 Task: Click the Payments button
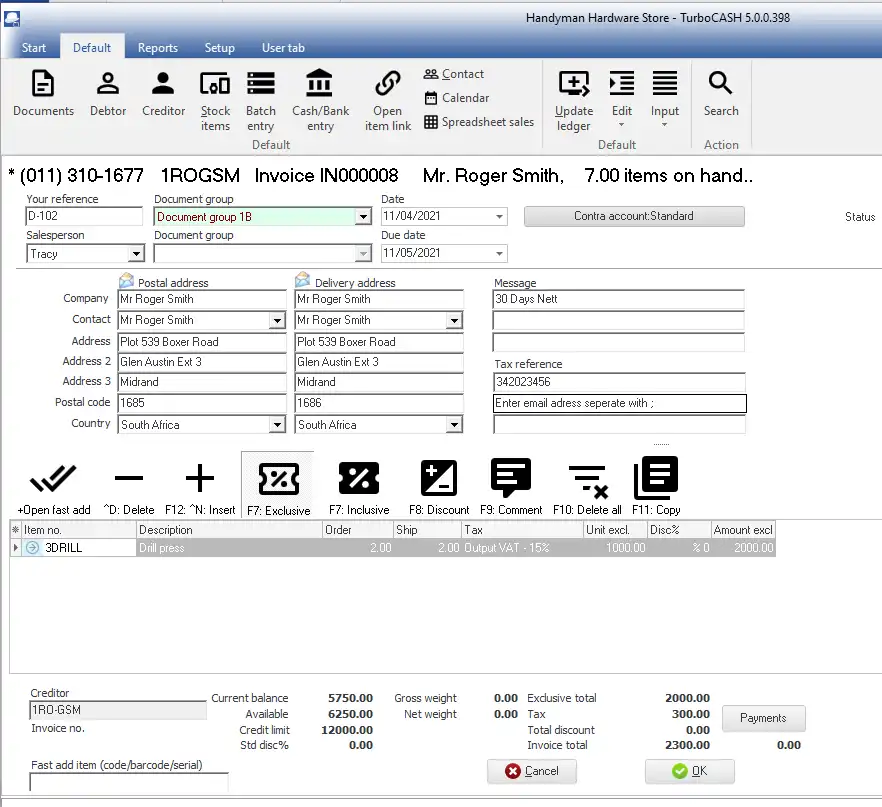click(763, 718)
